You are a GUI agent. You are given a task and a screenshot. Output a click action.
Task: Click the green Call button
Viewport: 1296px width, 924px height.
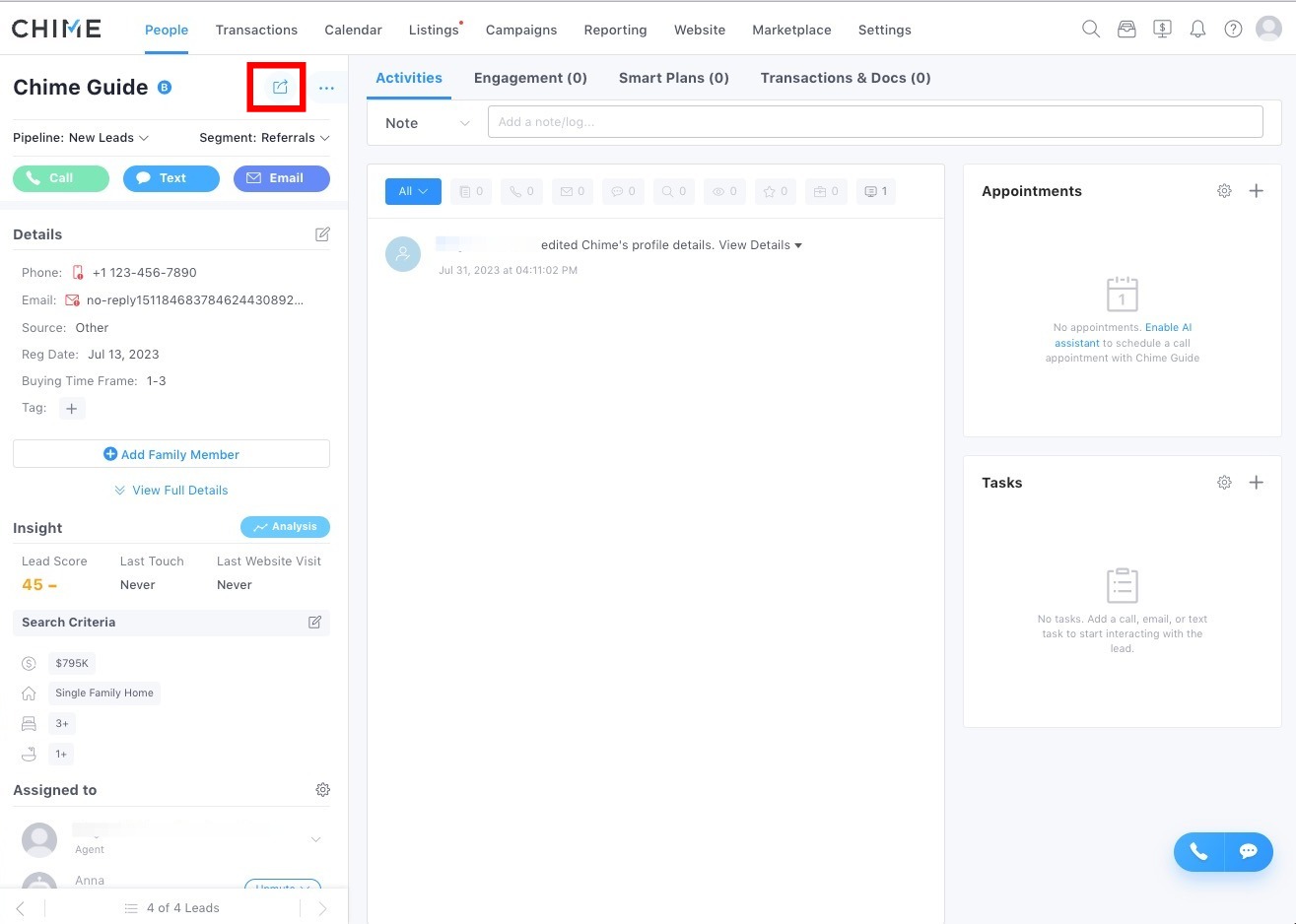coord(61,178)
